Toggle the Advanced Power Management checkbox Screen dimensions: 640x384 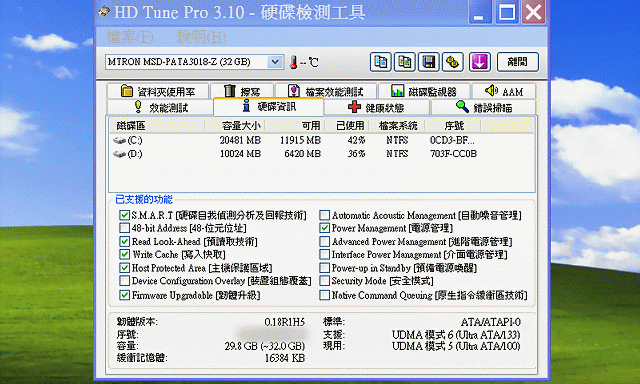(x=324, y=242)
